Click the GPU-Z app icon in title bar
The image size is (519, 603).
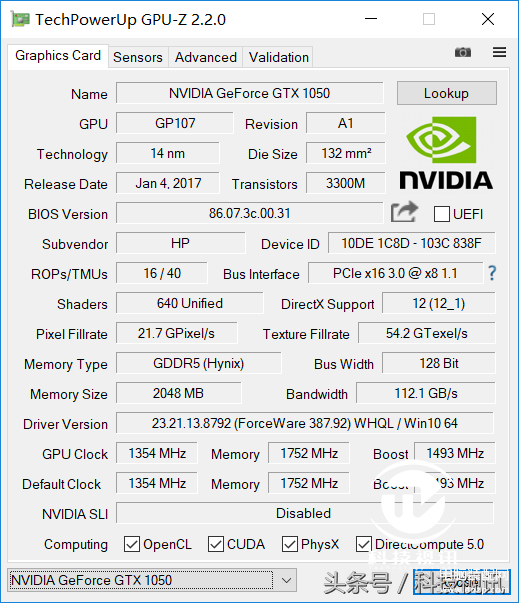tap(20, 19)
